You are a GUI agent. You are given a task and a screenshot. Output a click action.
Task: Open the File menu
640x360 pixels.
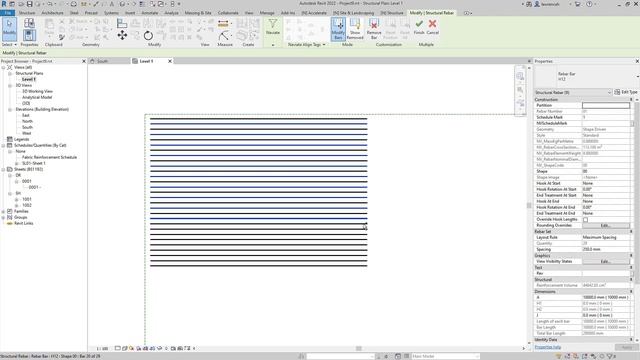click(x=7, y=13)
